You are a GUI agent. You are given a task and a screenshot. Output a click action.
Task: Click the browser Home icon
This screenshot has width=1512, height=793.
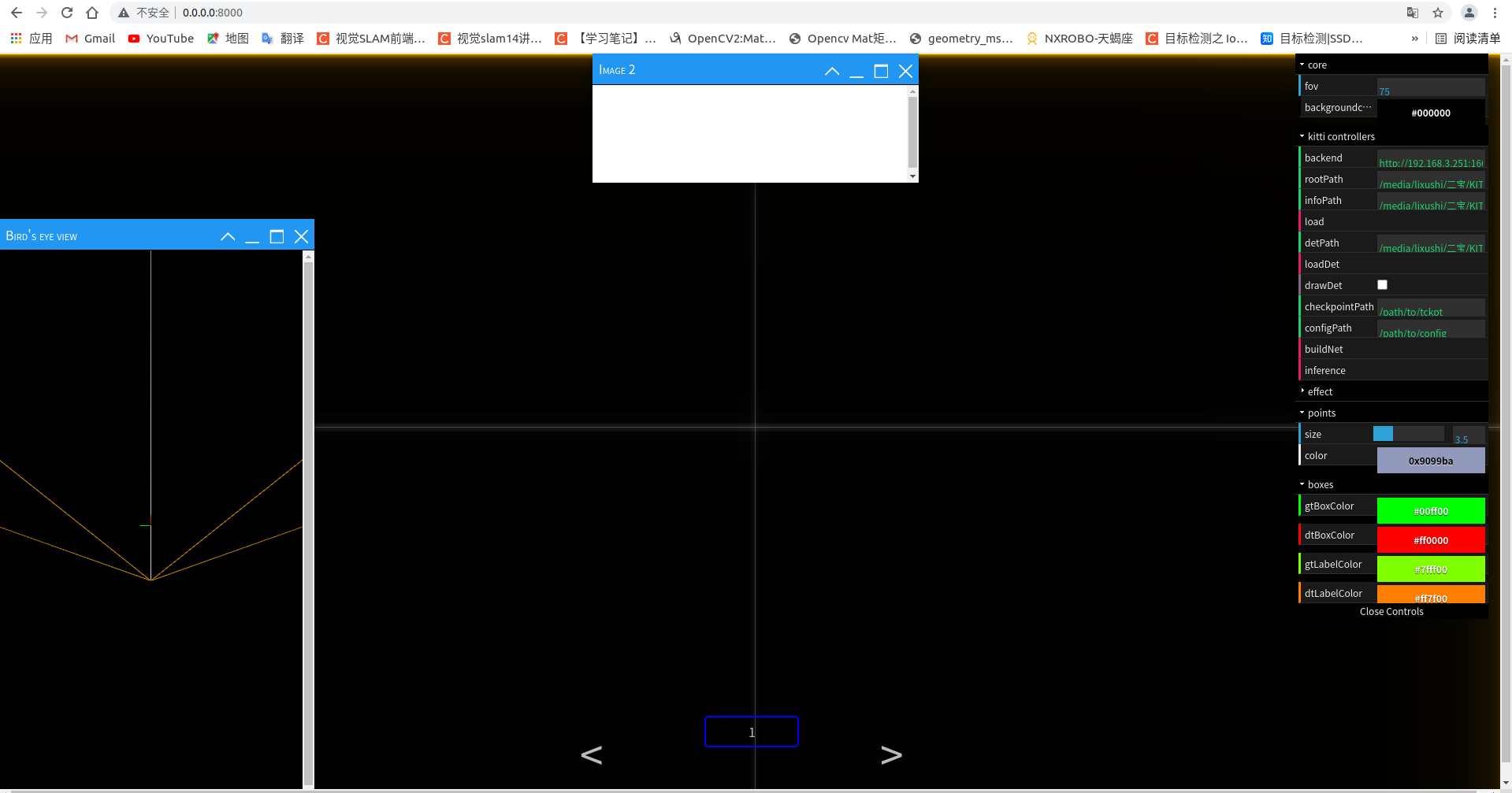click(x=91, y=13)
